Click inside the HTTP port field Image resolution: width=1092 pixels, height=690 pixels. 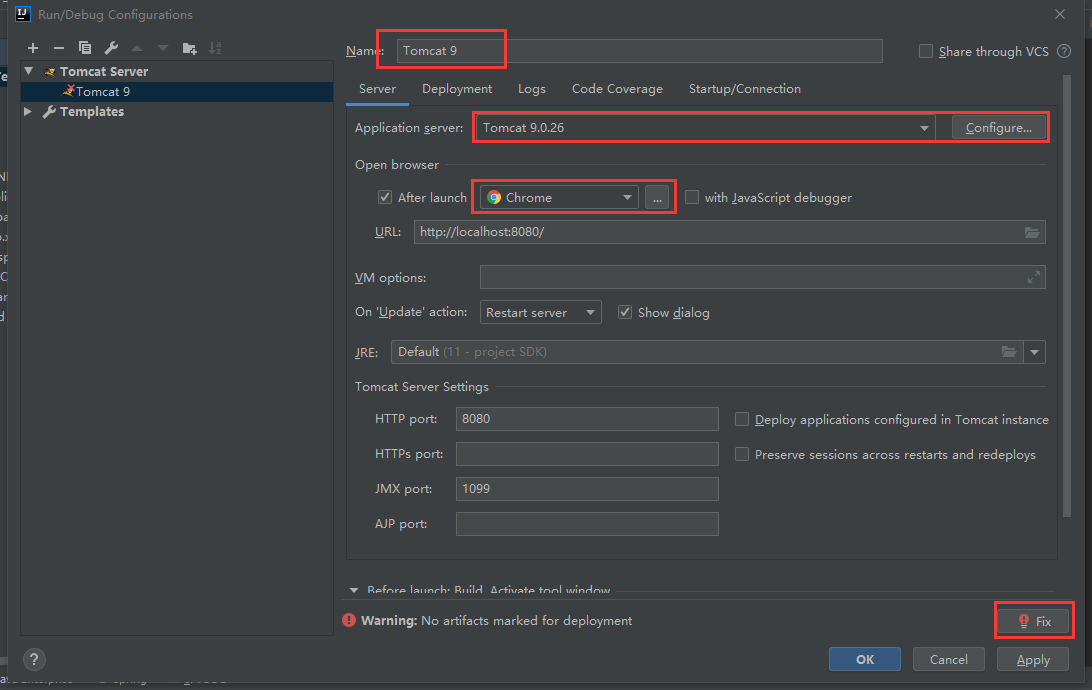click(587, 418)
